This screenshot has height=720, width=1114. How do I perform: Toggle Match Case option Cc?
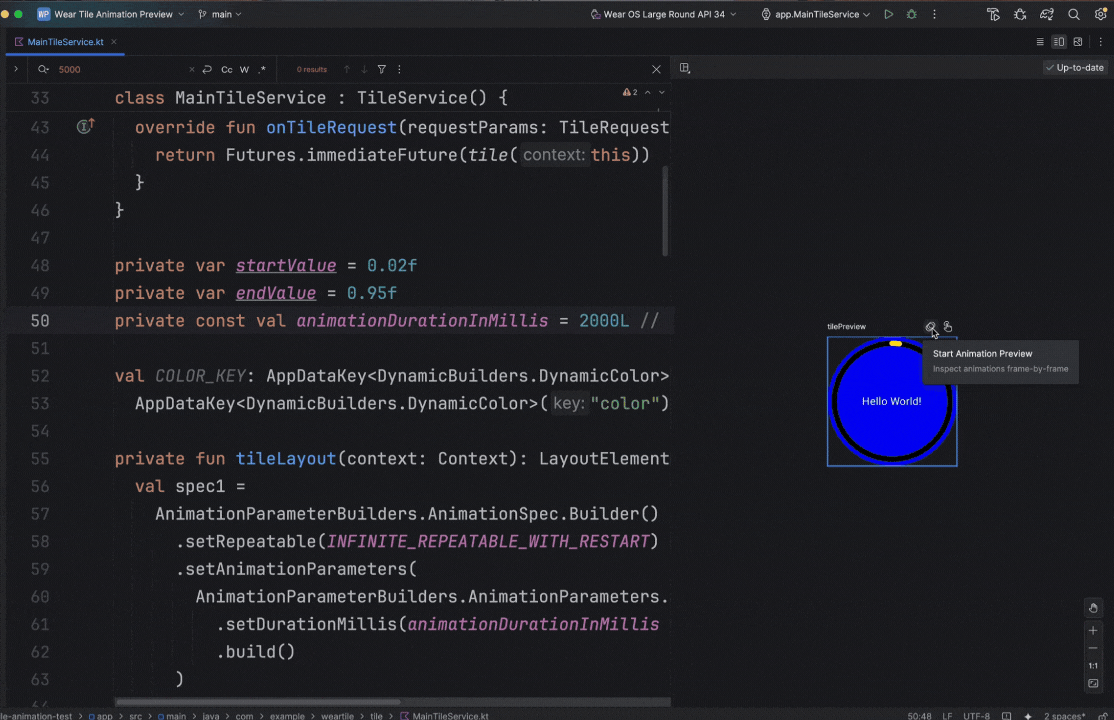[227, 70]
